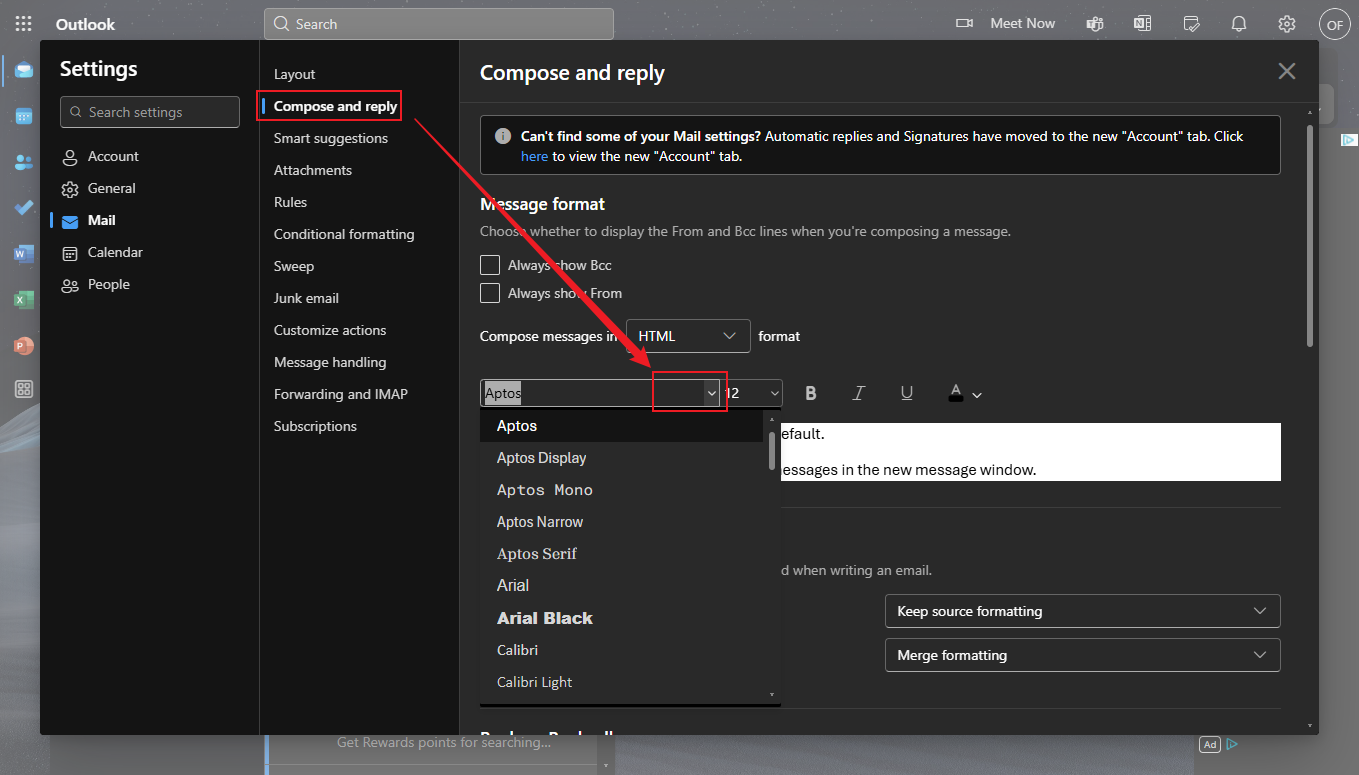Click the settings gear in header

1287,24
